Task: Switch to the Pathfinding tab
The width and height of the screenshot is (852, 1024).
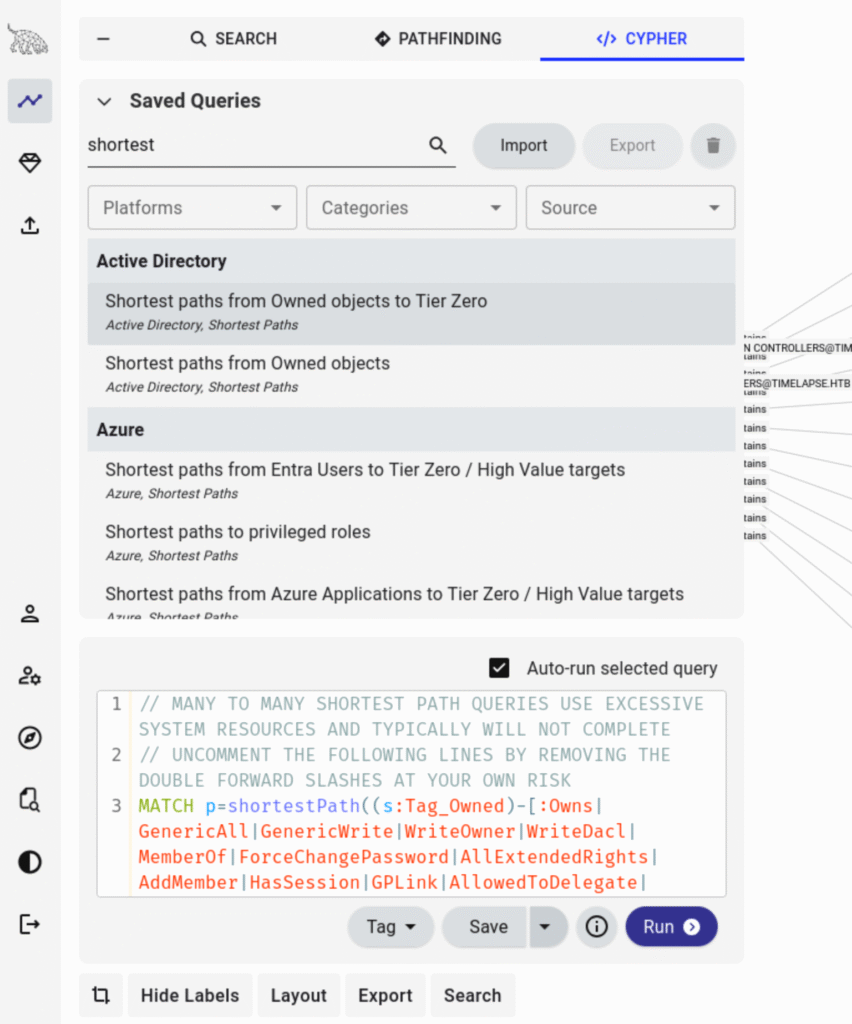Action: pos(438,39)
